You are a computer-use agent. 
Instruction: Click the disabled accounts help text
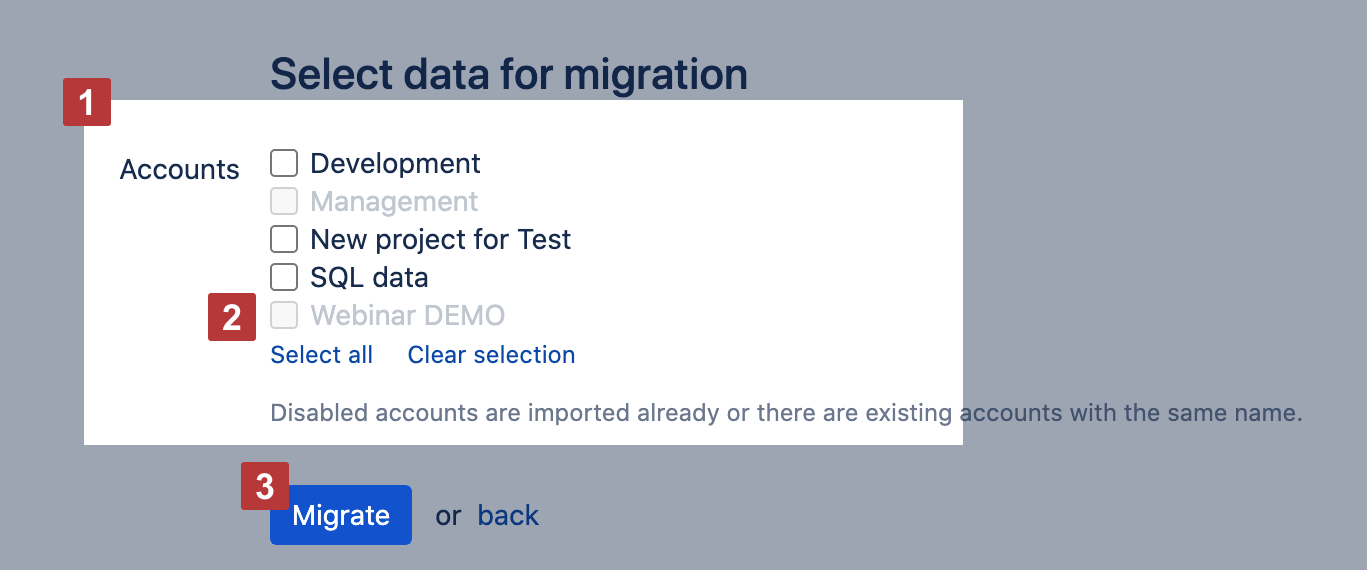pos(786,412)
